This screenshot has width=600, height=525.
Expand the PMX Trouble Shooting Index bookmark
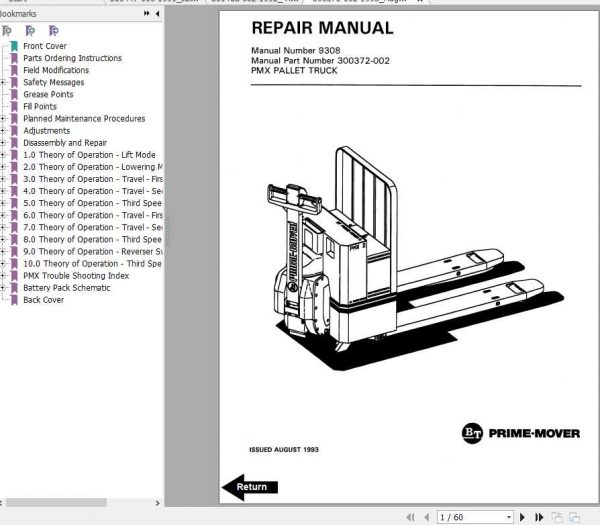pyautogui.click(x=2, y=276)
